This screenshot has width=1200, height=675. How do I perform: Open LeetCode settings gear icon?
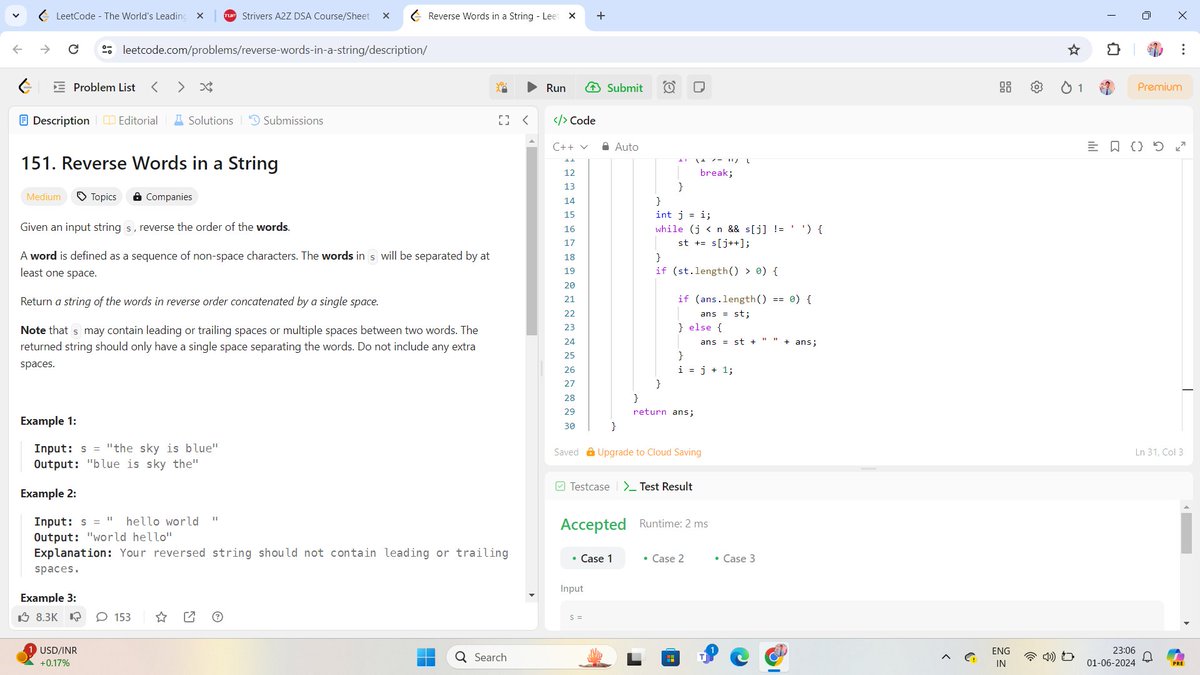click(1037, 87)
